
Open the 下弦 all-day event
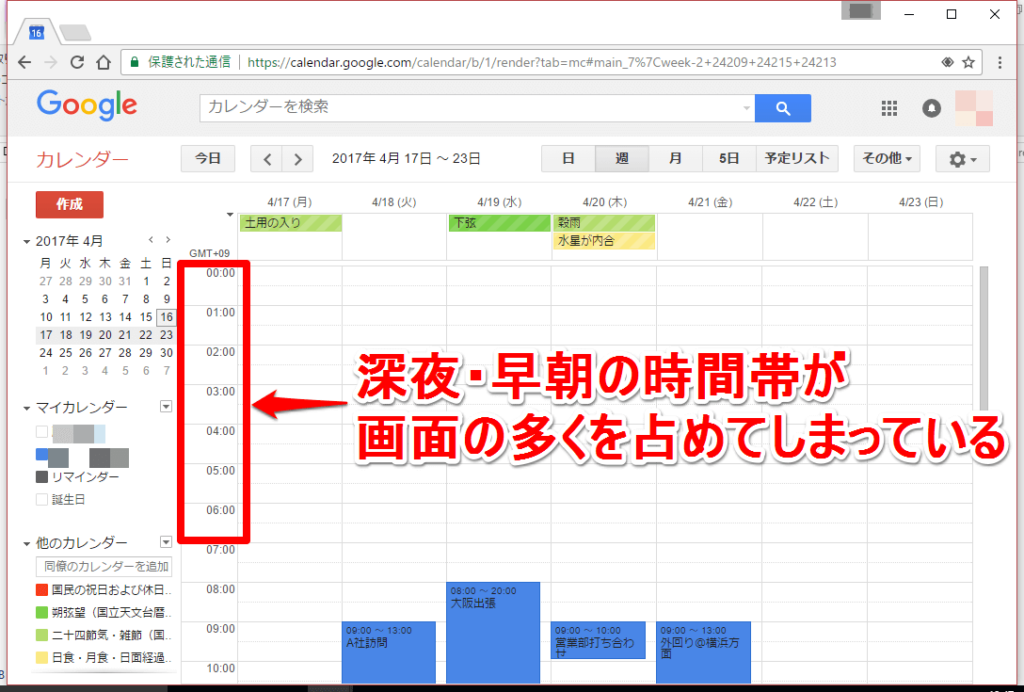point(499,223)
